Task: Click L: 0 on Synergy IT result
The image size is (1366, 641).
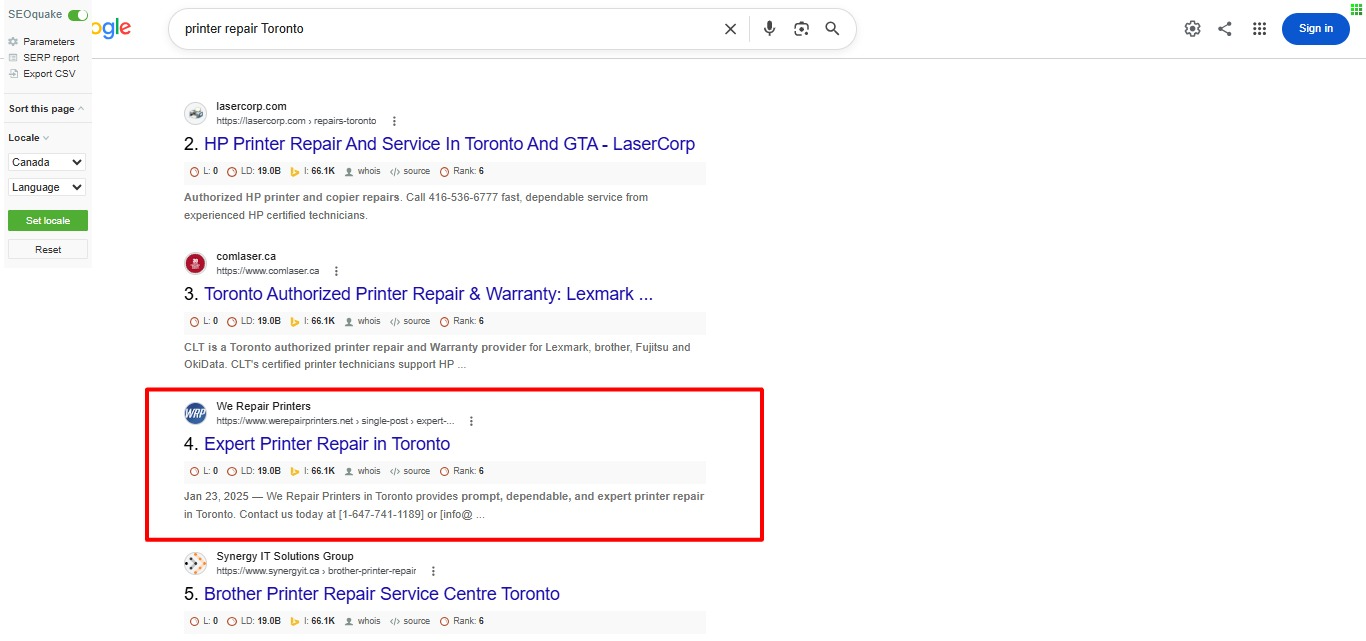Action: 204,621
